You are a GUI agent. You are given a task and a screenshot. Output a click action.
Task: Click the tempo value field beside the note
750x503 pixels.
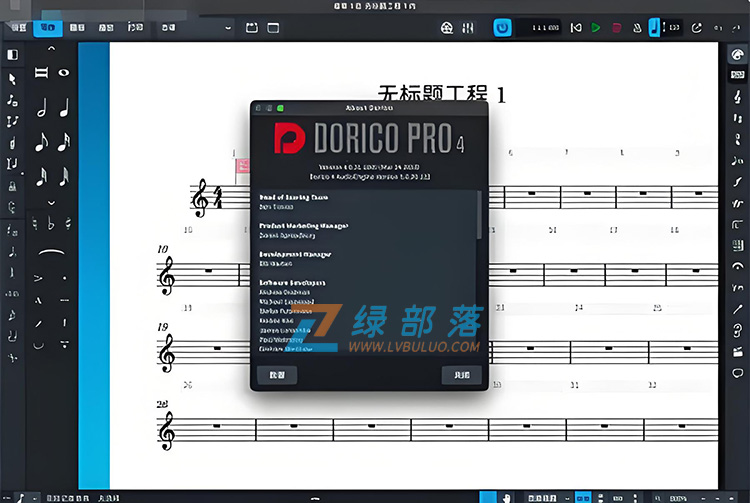pyautogui.click(x=672, y=28)
